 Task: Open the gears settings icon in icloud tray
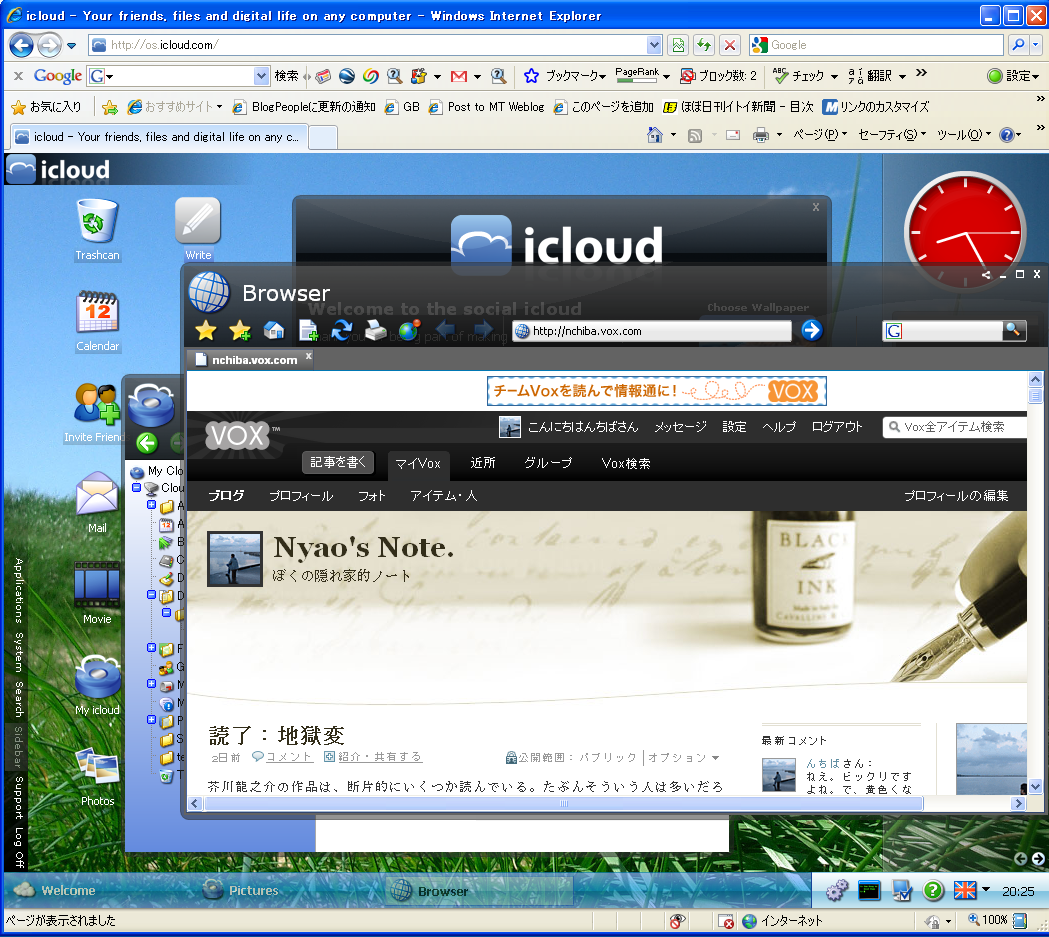836,890
